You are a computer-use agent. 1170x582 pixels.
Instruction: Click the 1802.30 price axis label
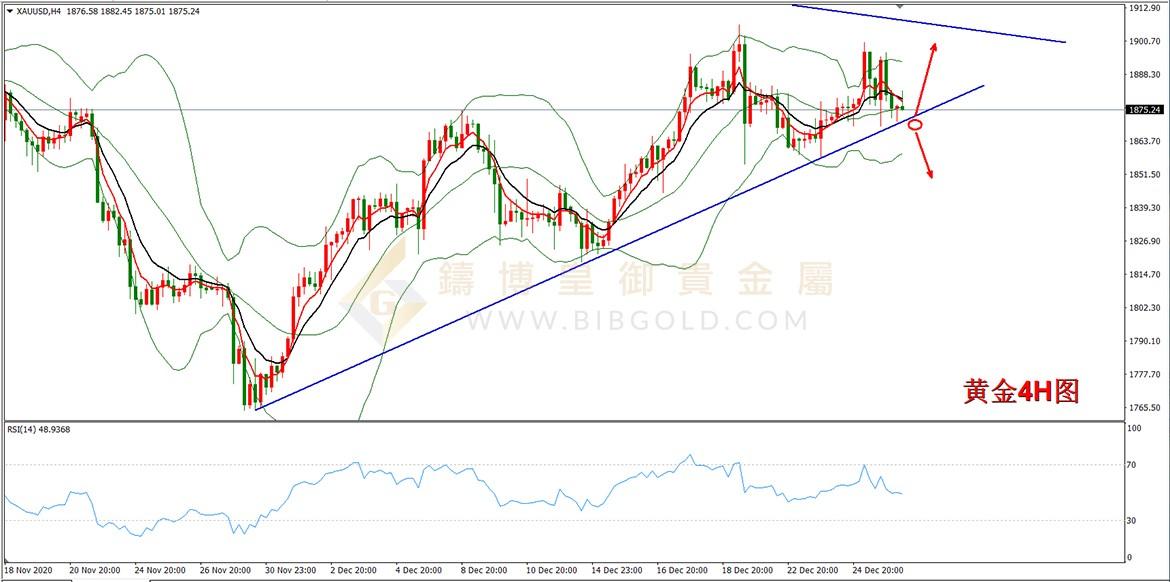pyautogui.click(x=1144, y=308)
